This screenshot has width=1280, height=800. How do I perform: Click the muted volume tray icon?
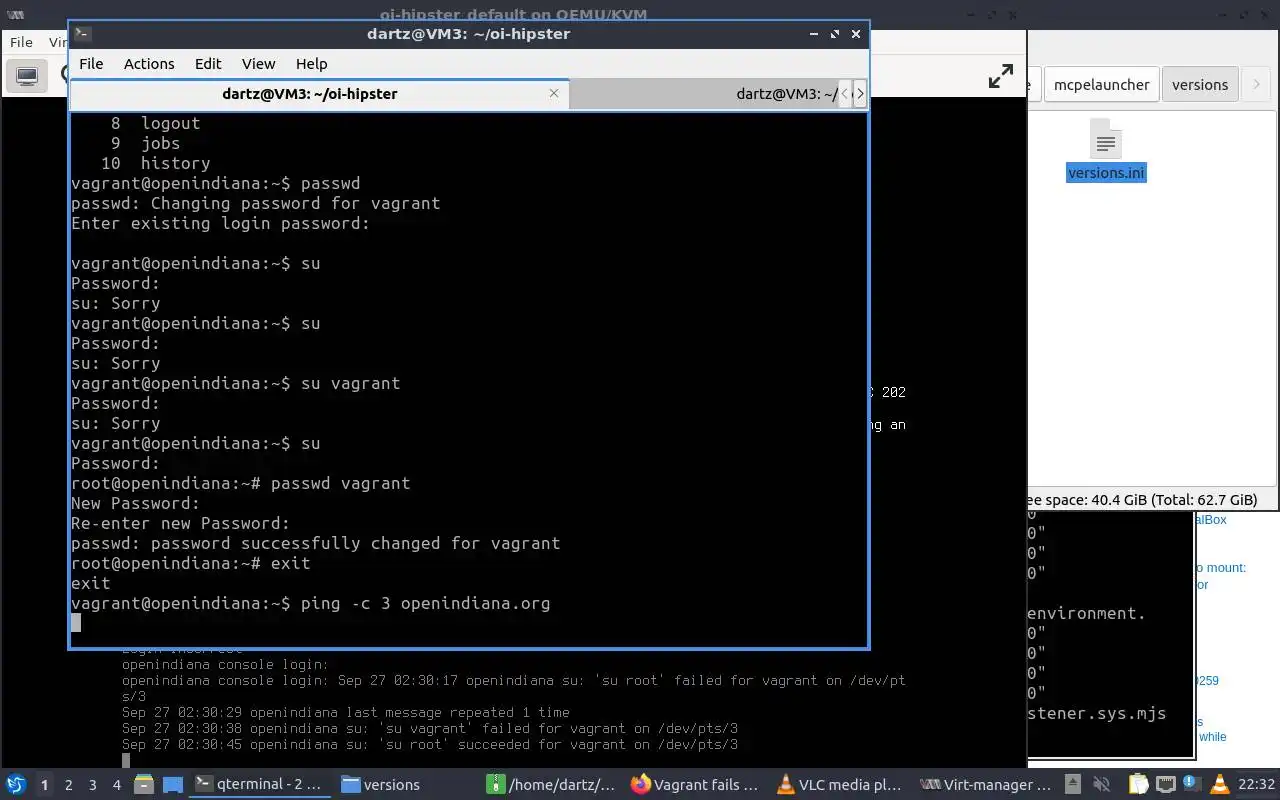click(x=1102, y=784)
